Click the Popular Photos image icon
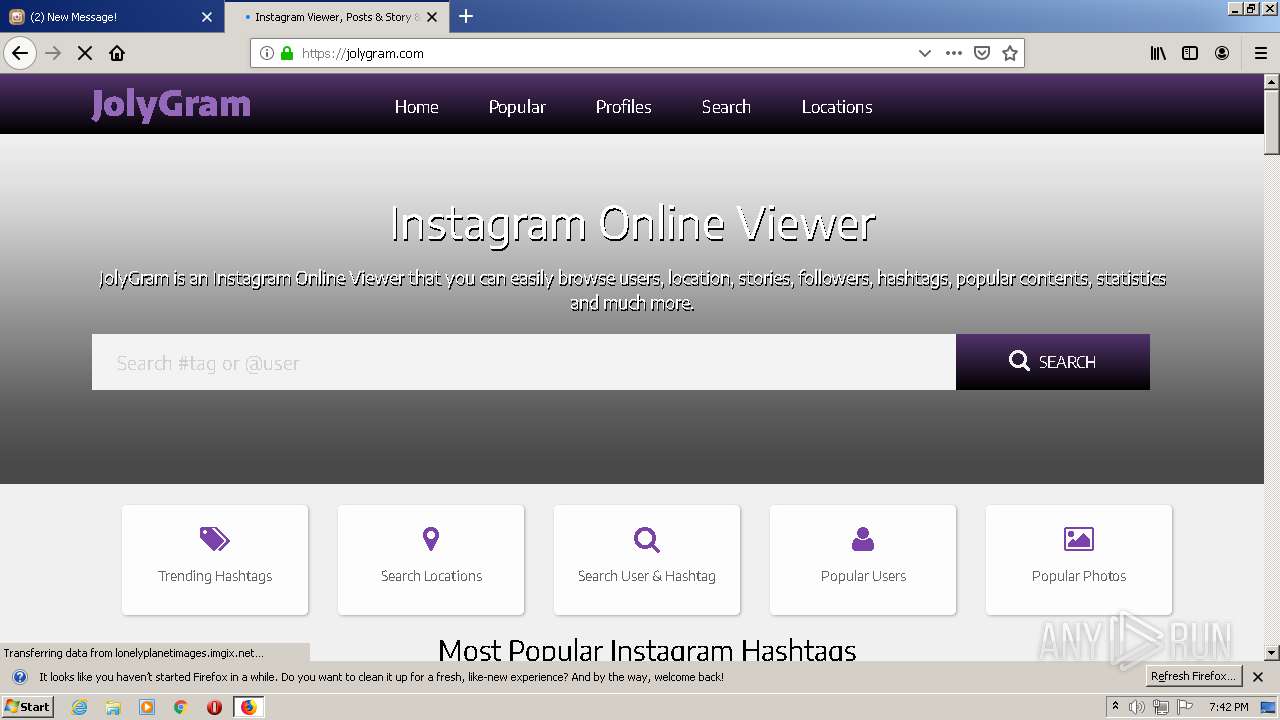The height and width of the screenshot is (720, 1280). (1078, 540)
